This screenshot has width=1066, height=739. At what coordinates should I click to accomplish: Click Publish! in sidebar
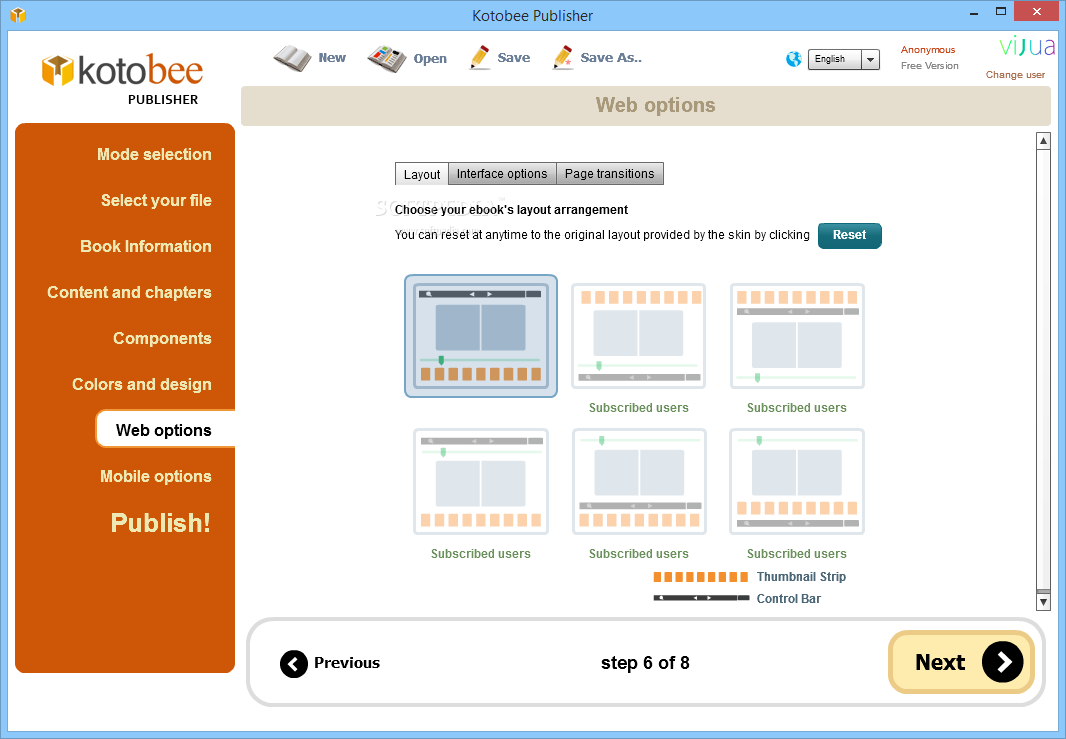coord(160,523)
